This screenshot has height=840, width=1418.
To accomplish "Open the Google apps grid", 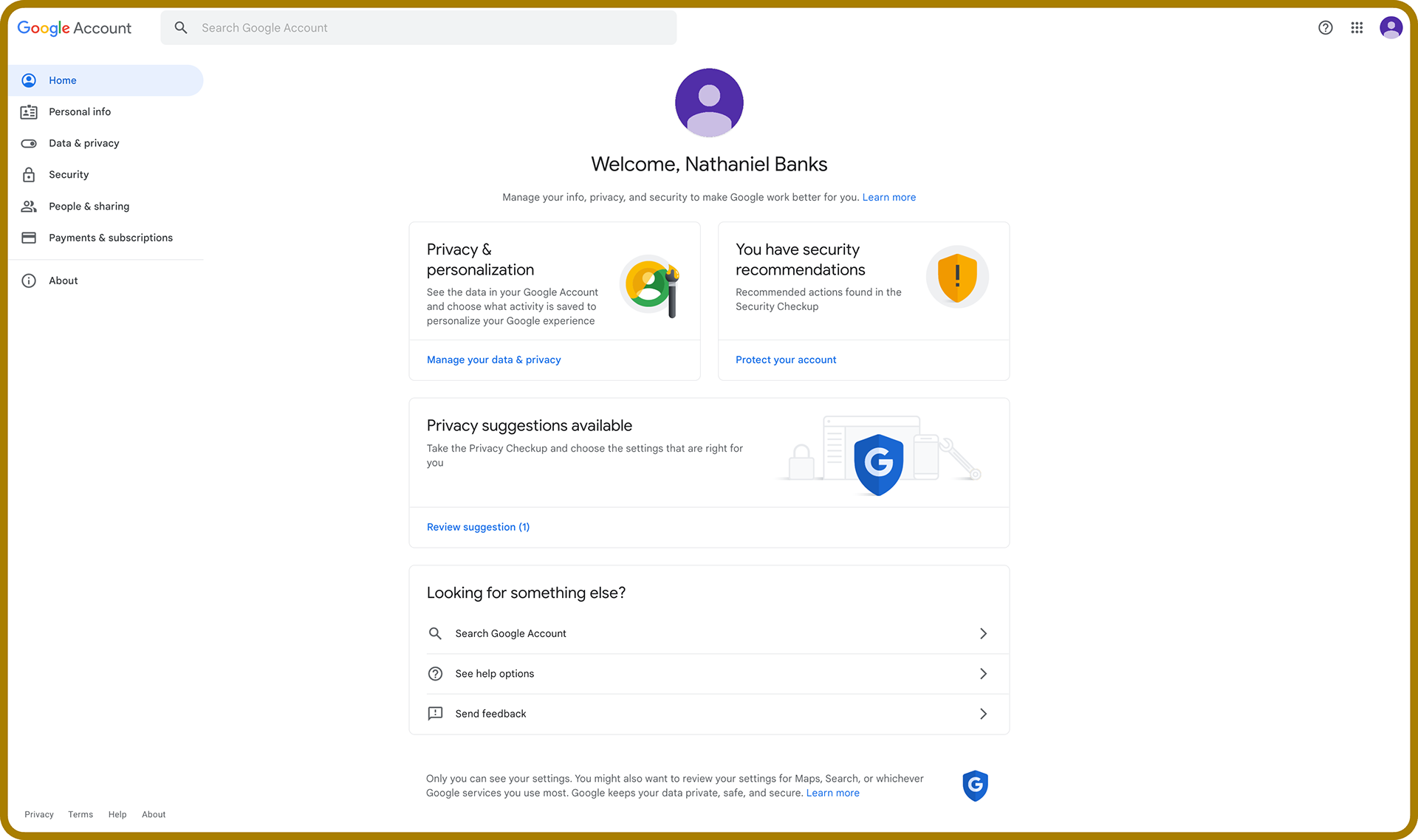I will click(x=1357, y=28).
